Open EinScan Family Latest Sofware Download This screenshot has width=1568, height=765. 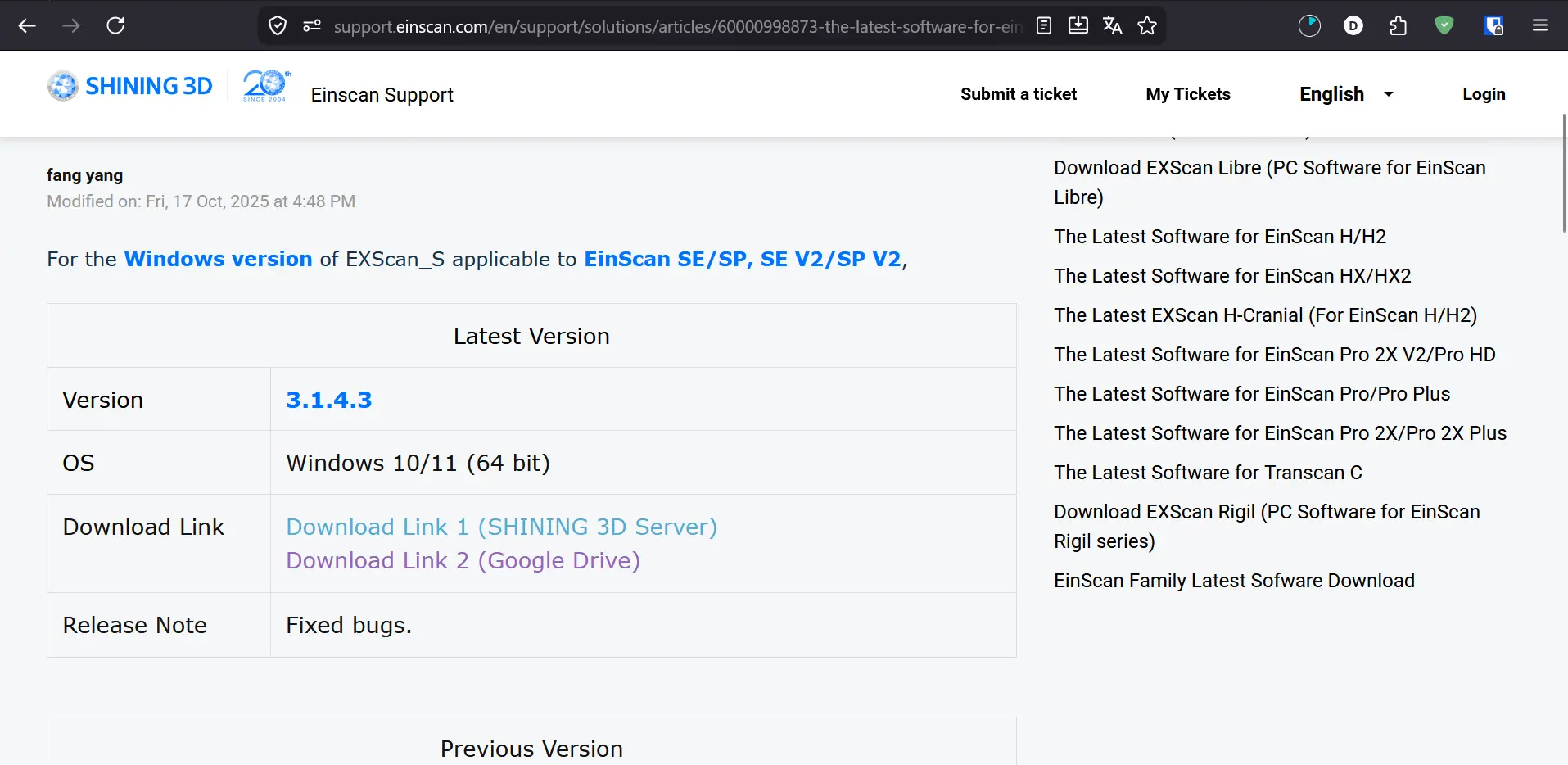pos(1234,581)
